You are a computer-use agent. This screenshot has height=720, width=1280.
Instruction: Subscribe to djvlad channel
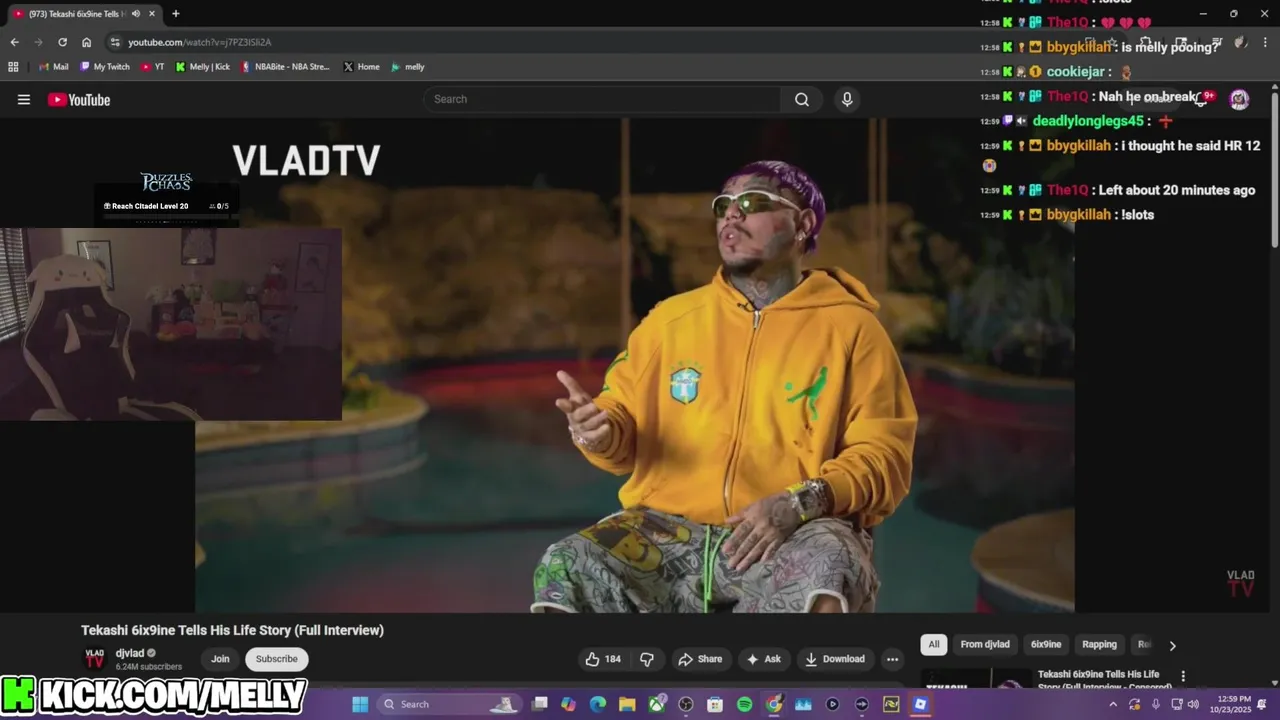pos(276,659)
